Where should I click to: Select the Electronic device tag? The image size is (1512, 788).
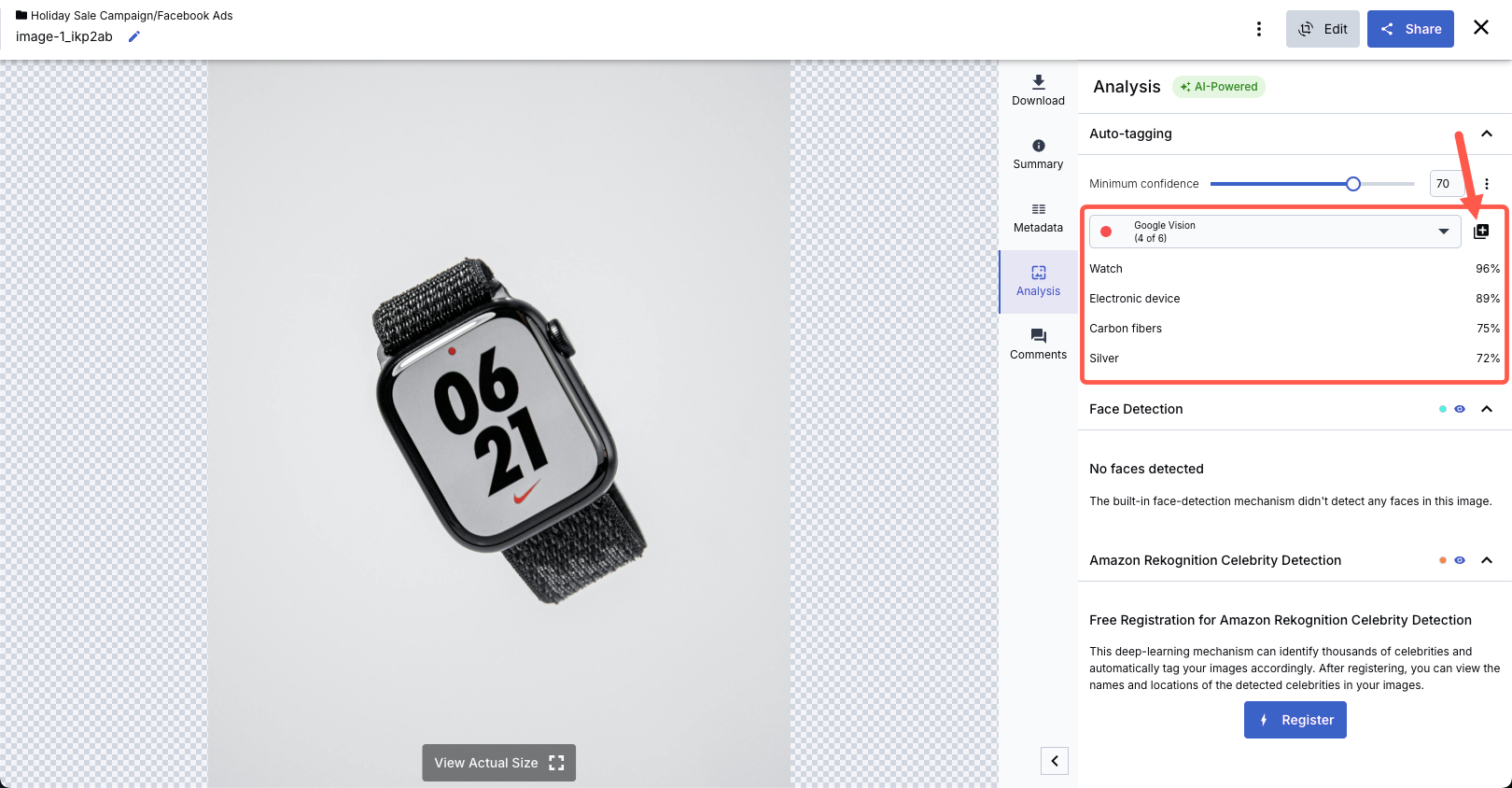point(1295,299)
